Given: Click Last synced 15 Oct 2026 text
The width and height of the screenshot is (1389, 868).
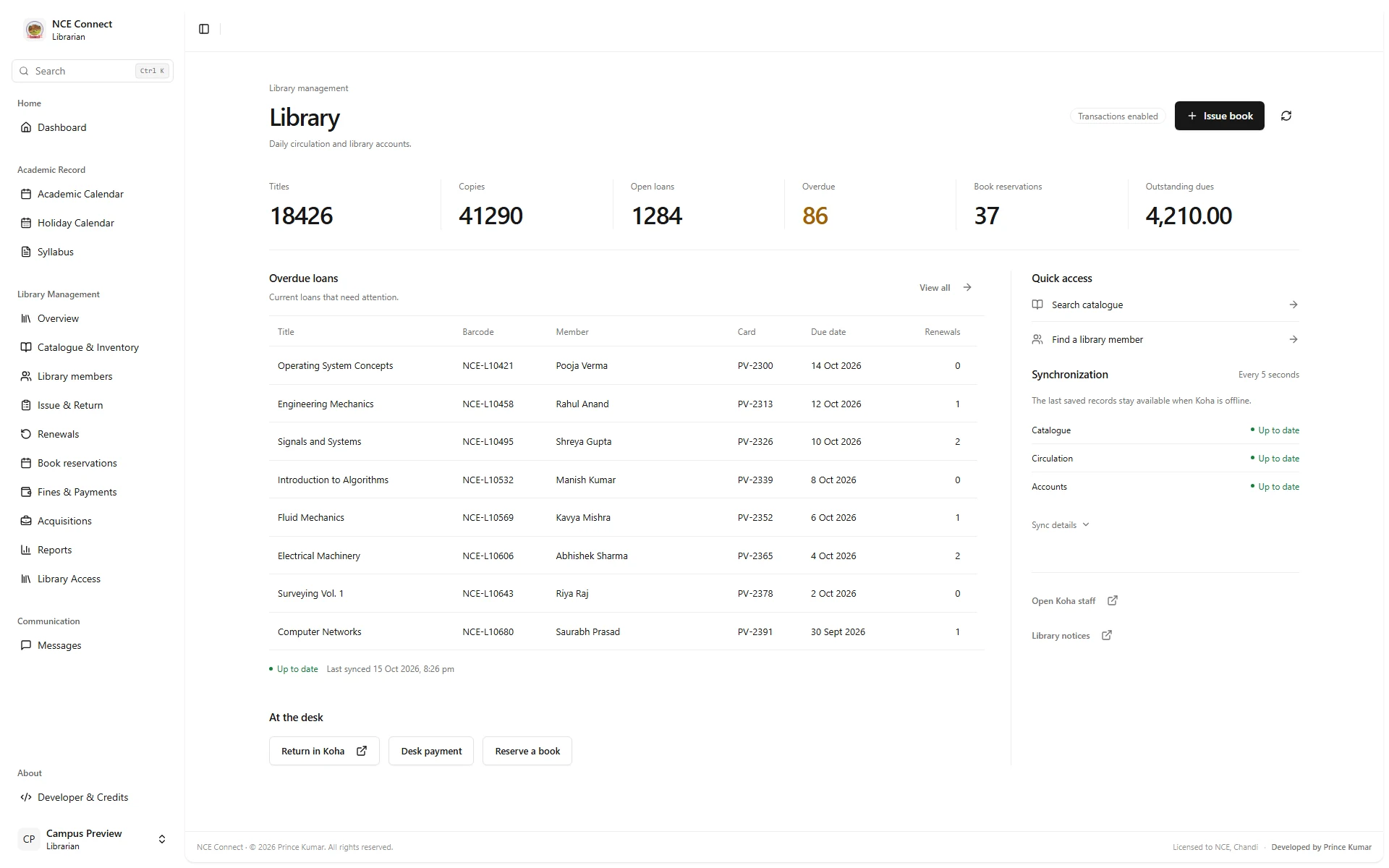Looking at the screenshot, I should coord(391,669).
